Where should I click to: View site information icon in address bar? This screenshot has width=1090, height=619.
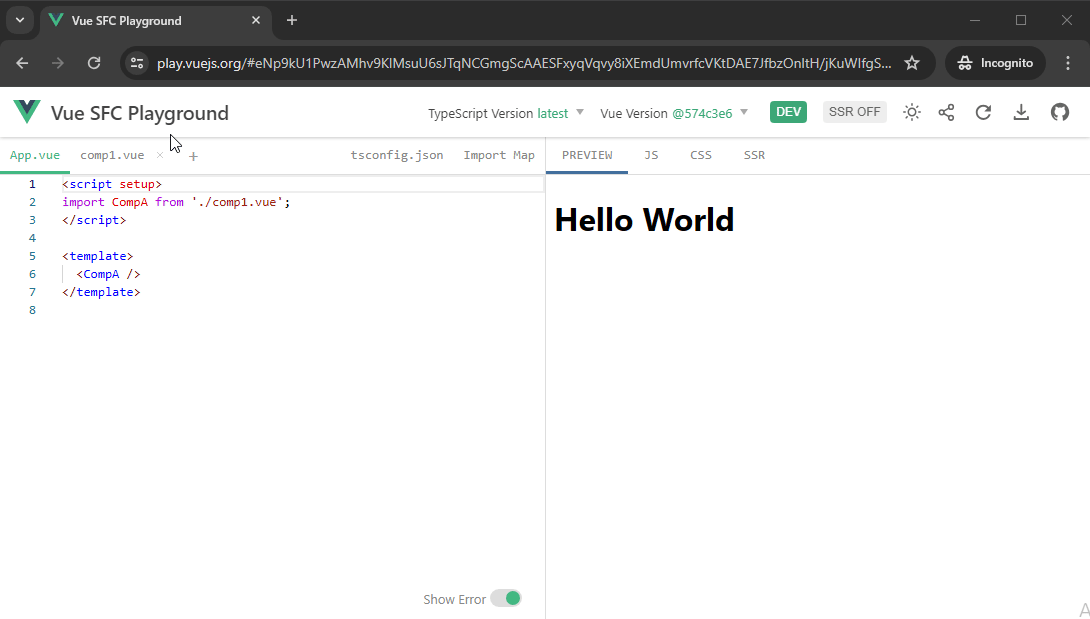pos(137,63)
